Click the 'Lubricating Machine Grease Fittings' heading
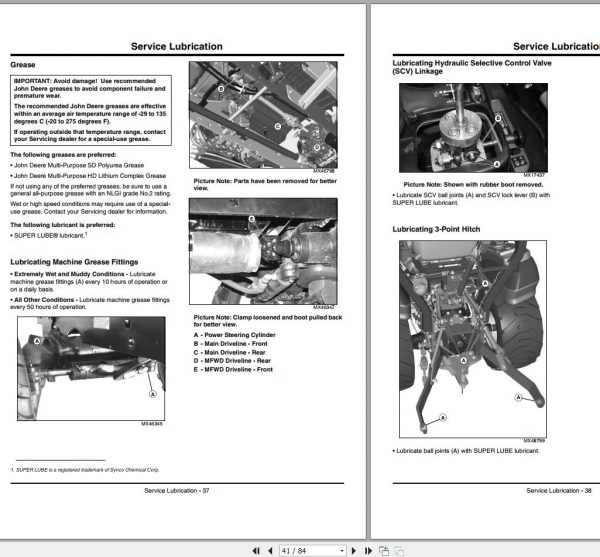 point(74,262)
